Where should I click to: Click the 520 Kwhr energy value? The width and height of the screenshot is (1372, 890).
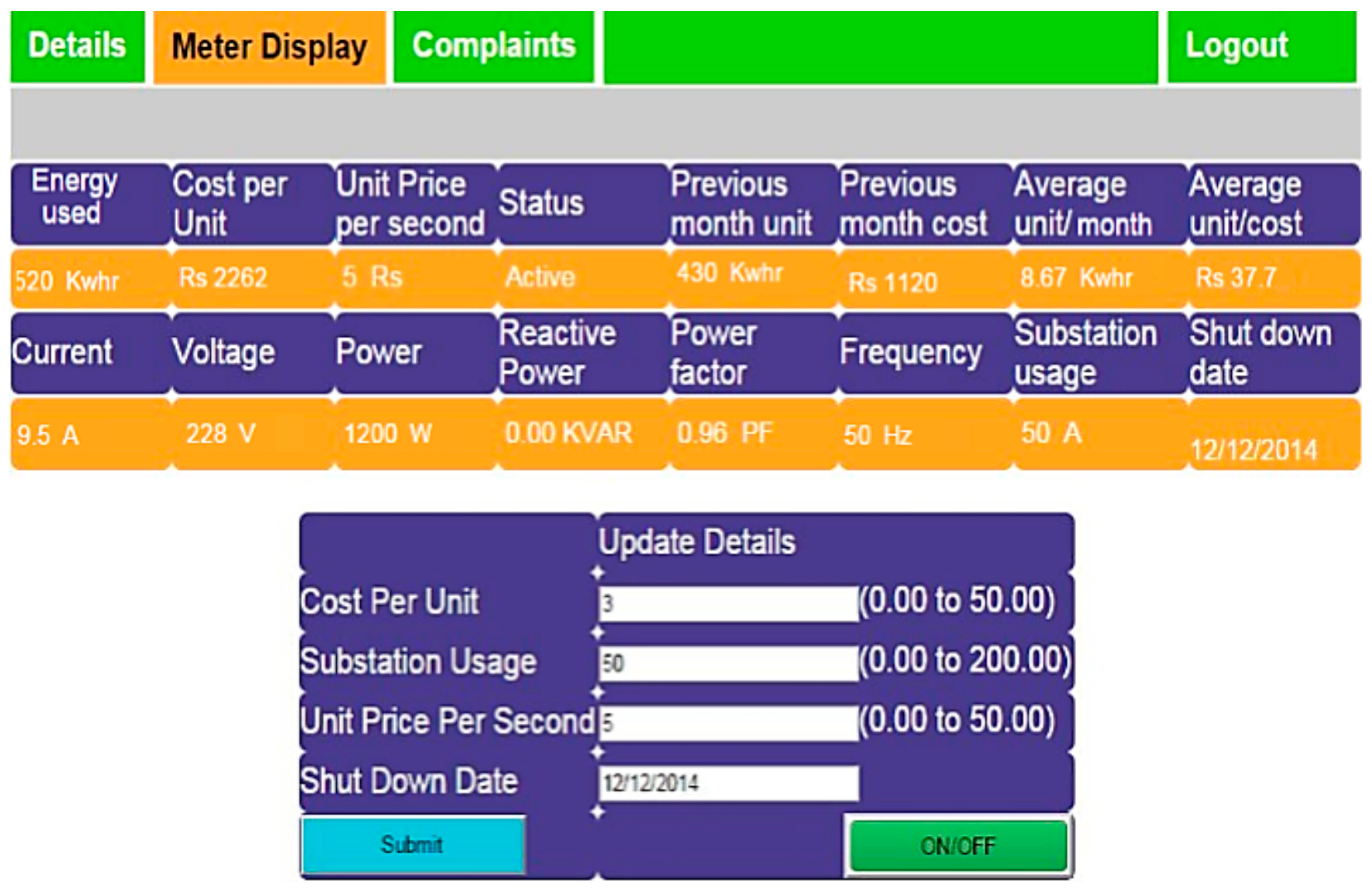(68, 281)
